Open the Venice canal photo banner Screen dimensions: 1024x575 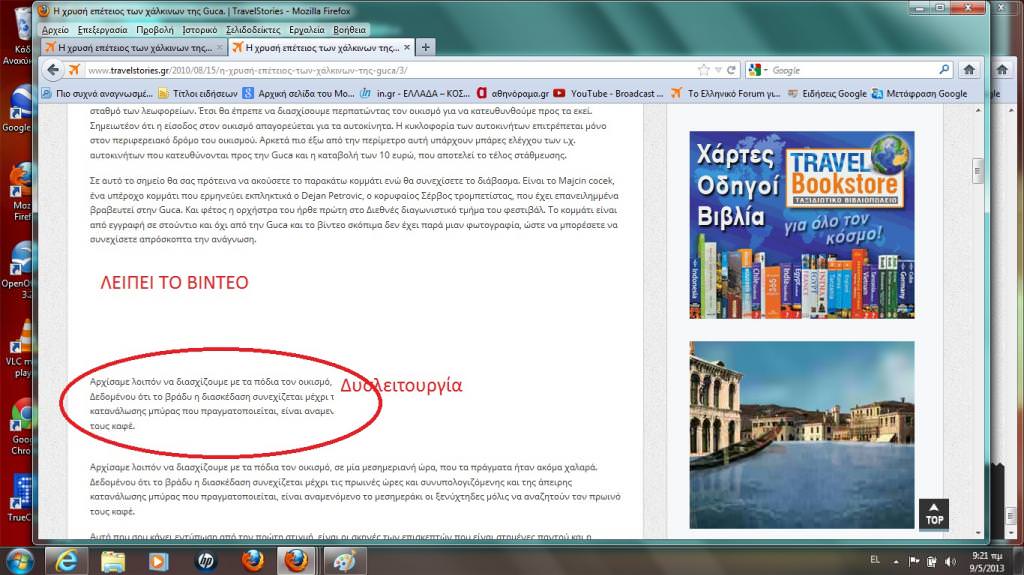[x=802, y=435]
